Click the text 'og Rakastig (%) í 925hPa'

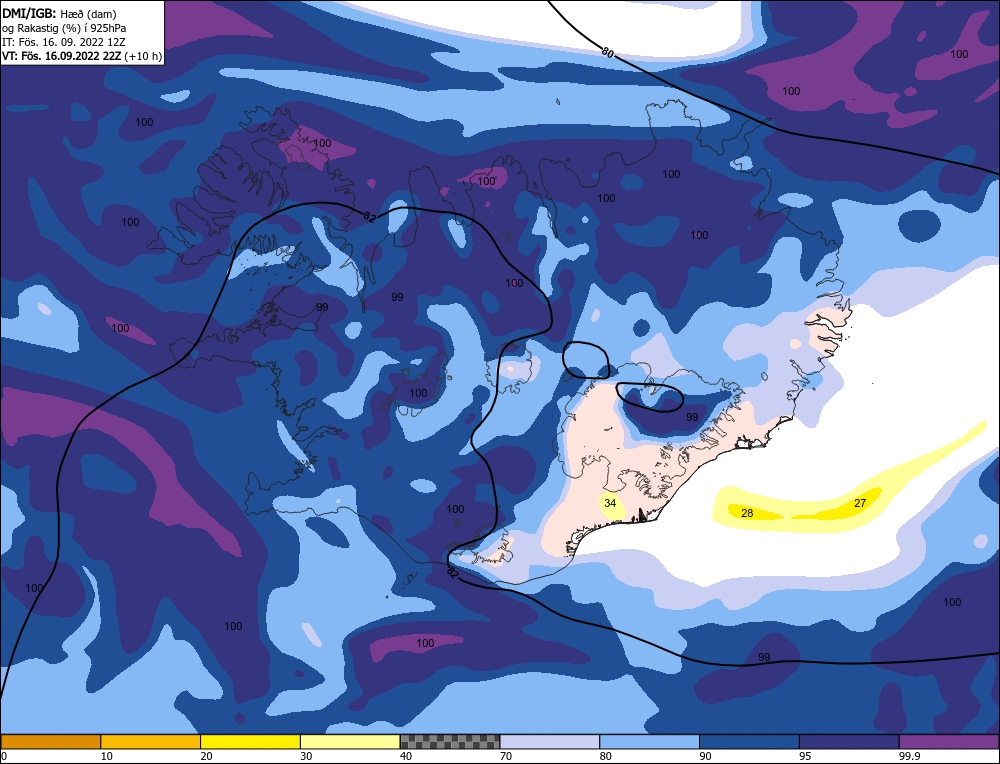[x=64, y=28]
